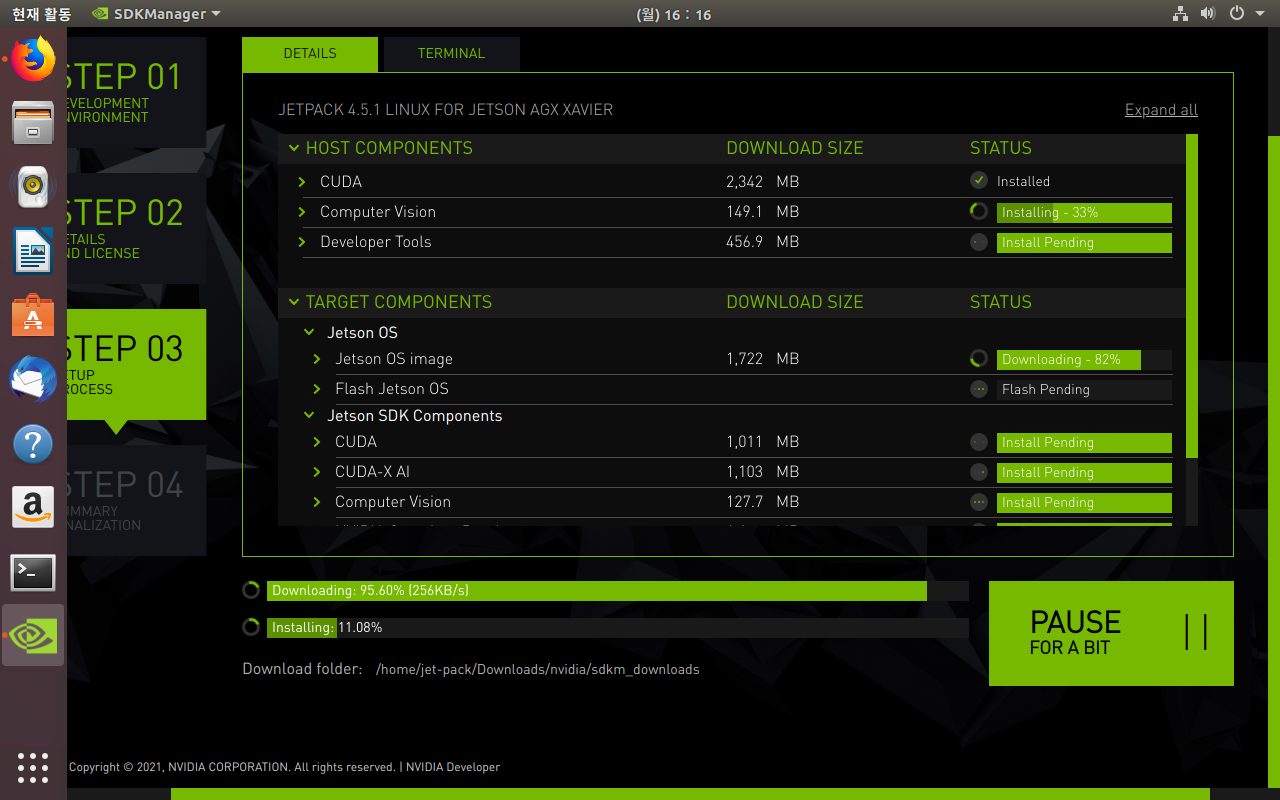Open Firefox from the dock
1280x800 pixels.
[33, 60]
